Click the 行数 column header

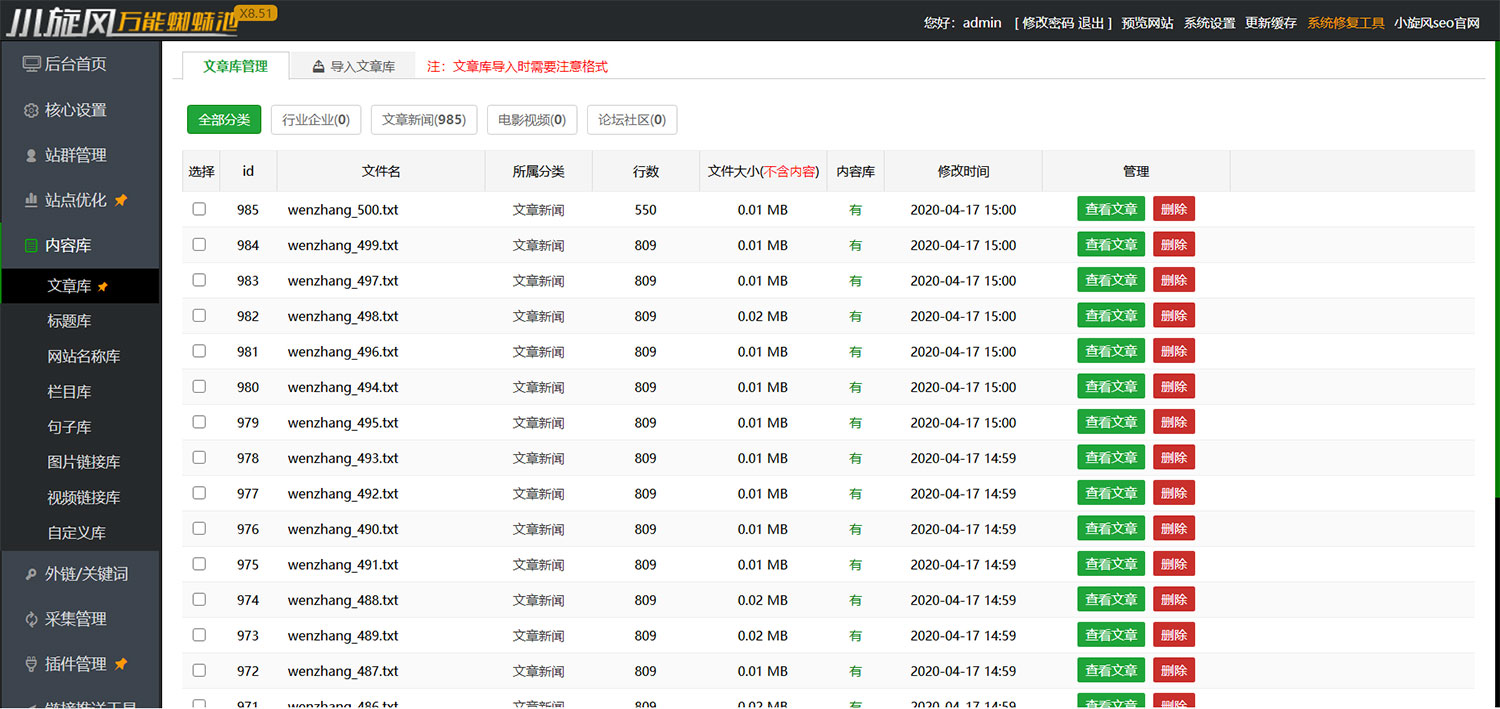point(646,171)
